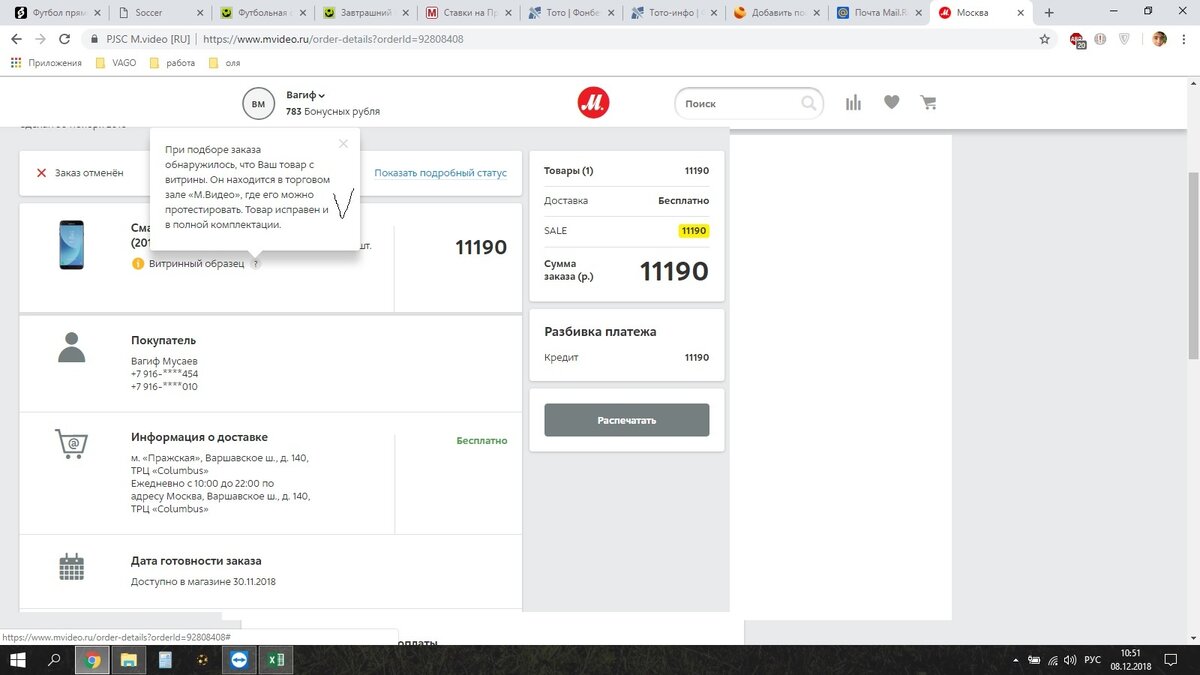Open the работа bookmarks folder
This screenshot has height=675, width=1200.
[x=172, y=63]
